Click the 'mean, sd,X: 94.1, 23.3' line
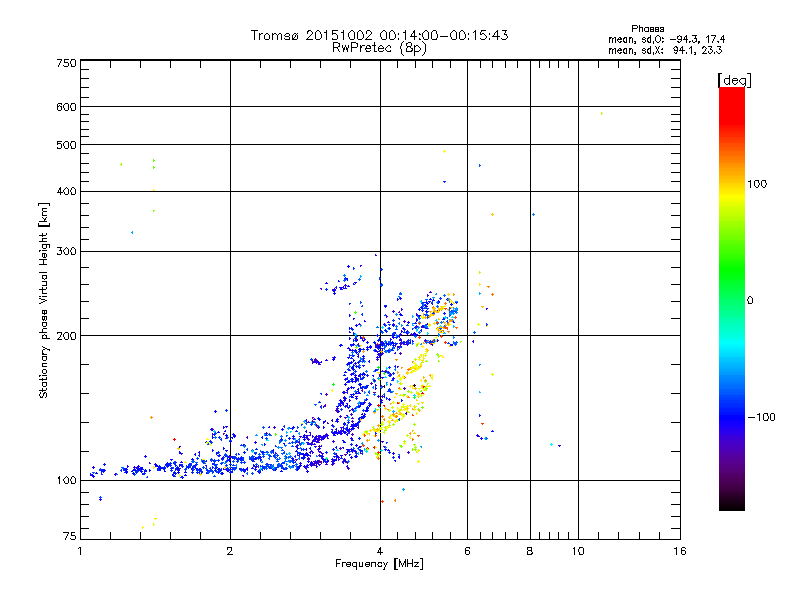Screen dimensions: 800x600 point(665,50)
